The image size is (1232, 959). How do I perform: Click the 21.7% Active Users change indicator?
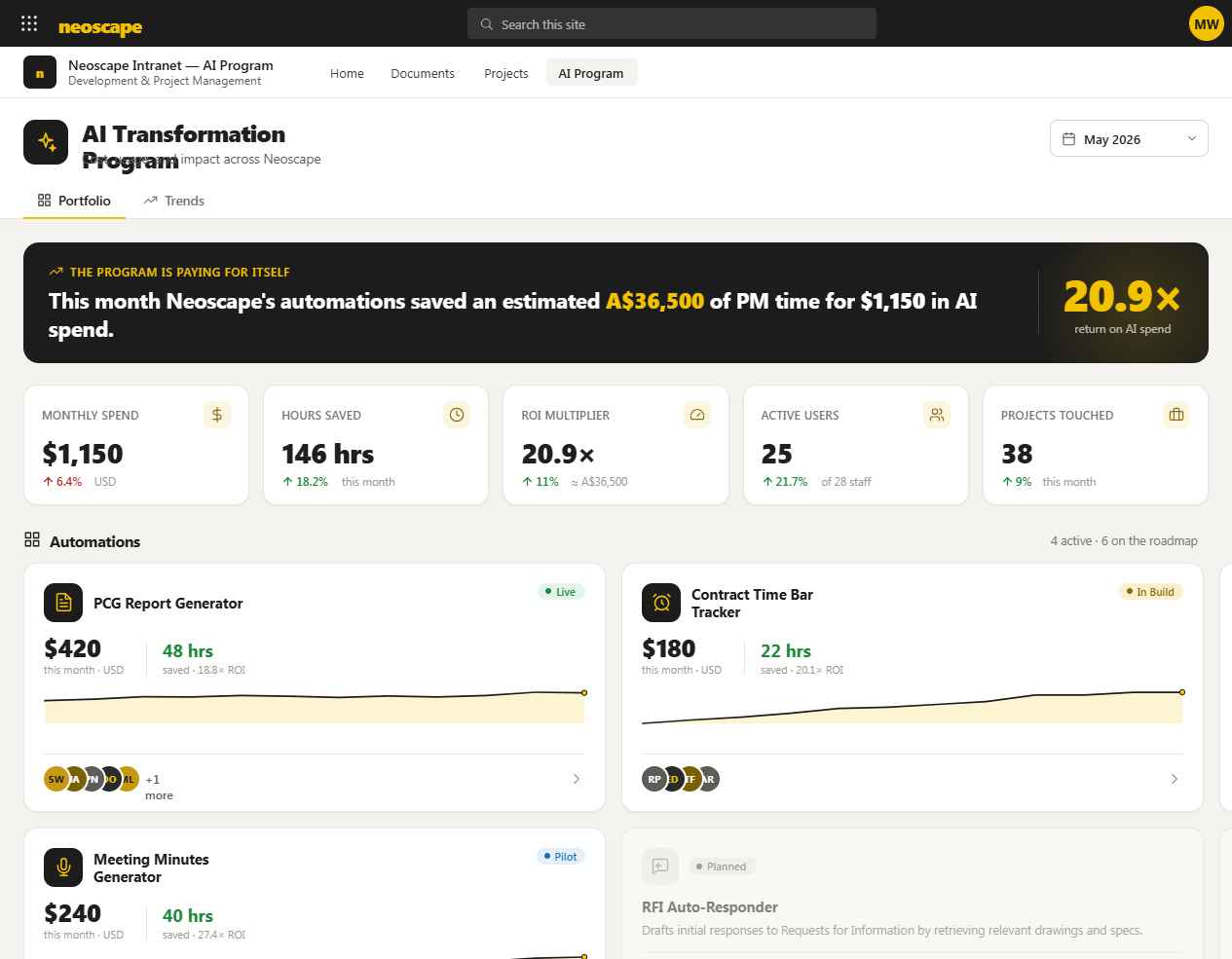tap(785, 482)
